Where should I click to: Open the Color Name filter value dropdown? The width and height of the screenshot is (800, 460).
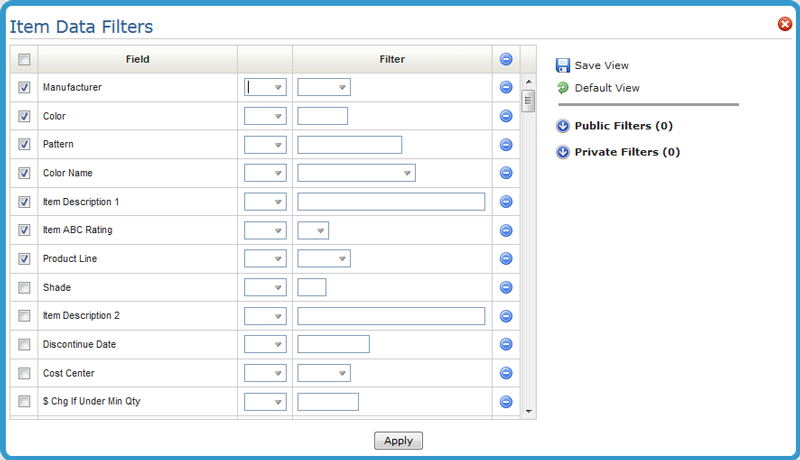click(x=407, y=173)
